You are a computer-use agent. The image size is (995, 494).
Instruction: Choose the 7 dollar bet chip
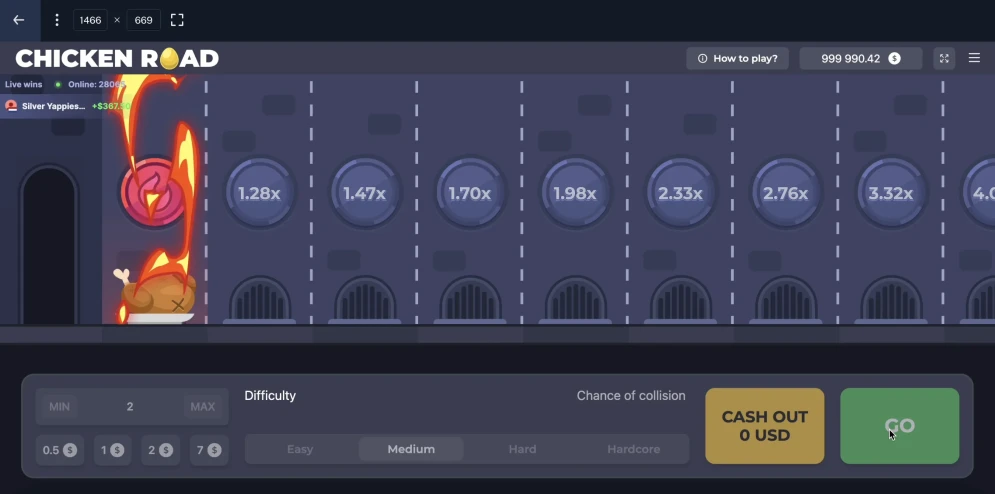pos(209,450)
